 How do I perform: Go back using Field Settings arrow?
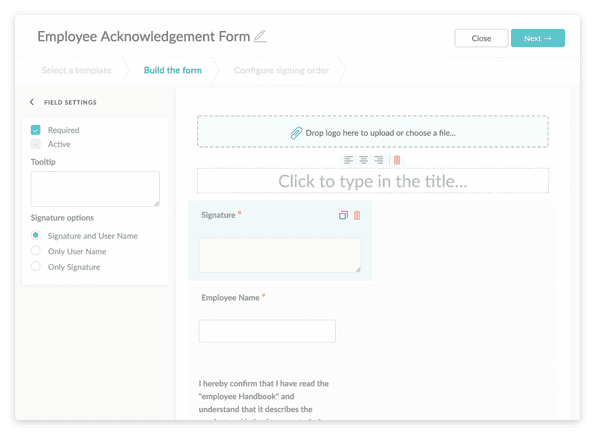[x=32, y=102]
